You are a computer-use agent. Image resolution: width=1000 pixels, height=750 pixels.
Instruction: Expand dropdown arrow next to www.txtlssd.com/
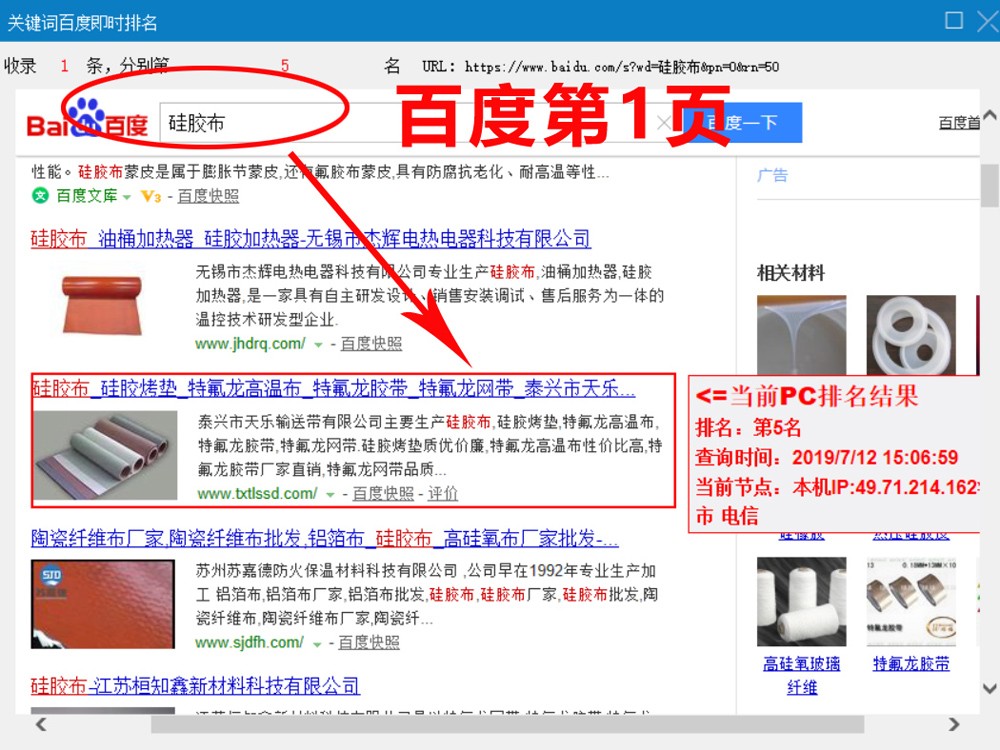330,495
